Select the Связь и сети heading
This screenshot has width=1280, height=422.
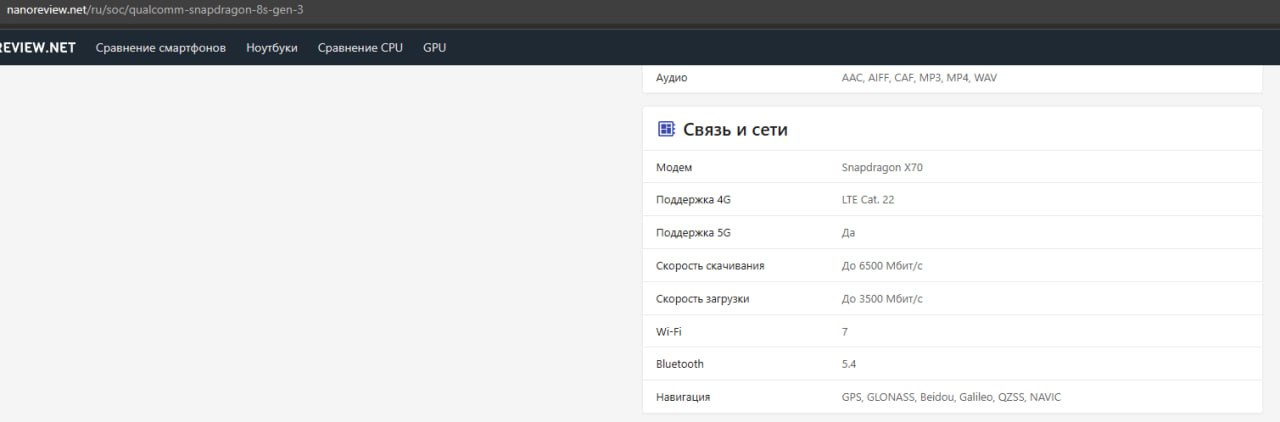735,129
